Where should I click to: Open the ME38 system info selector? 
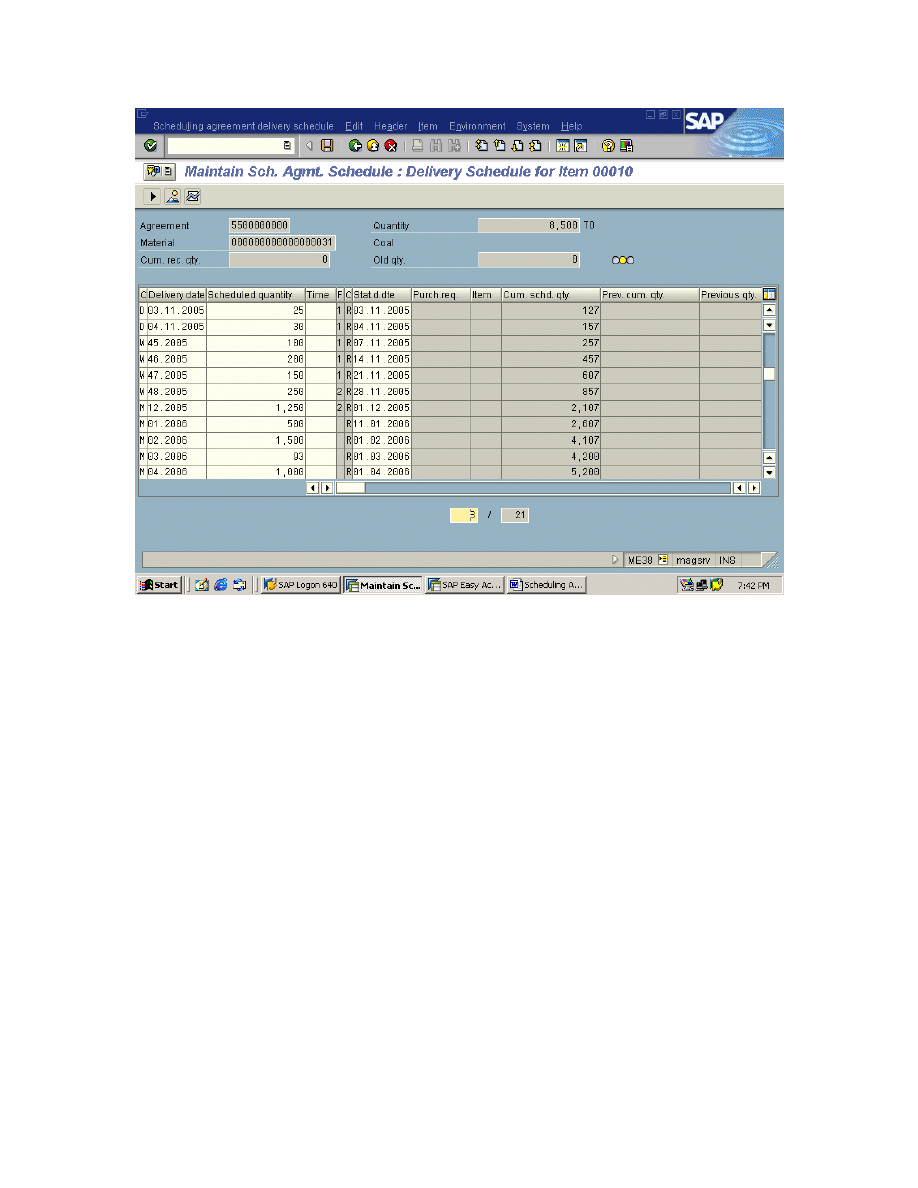(x=662, y=560)
